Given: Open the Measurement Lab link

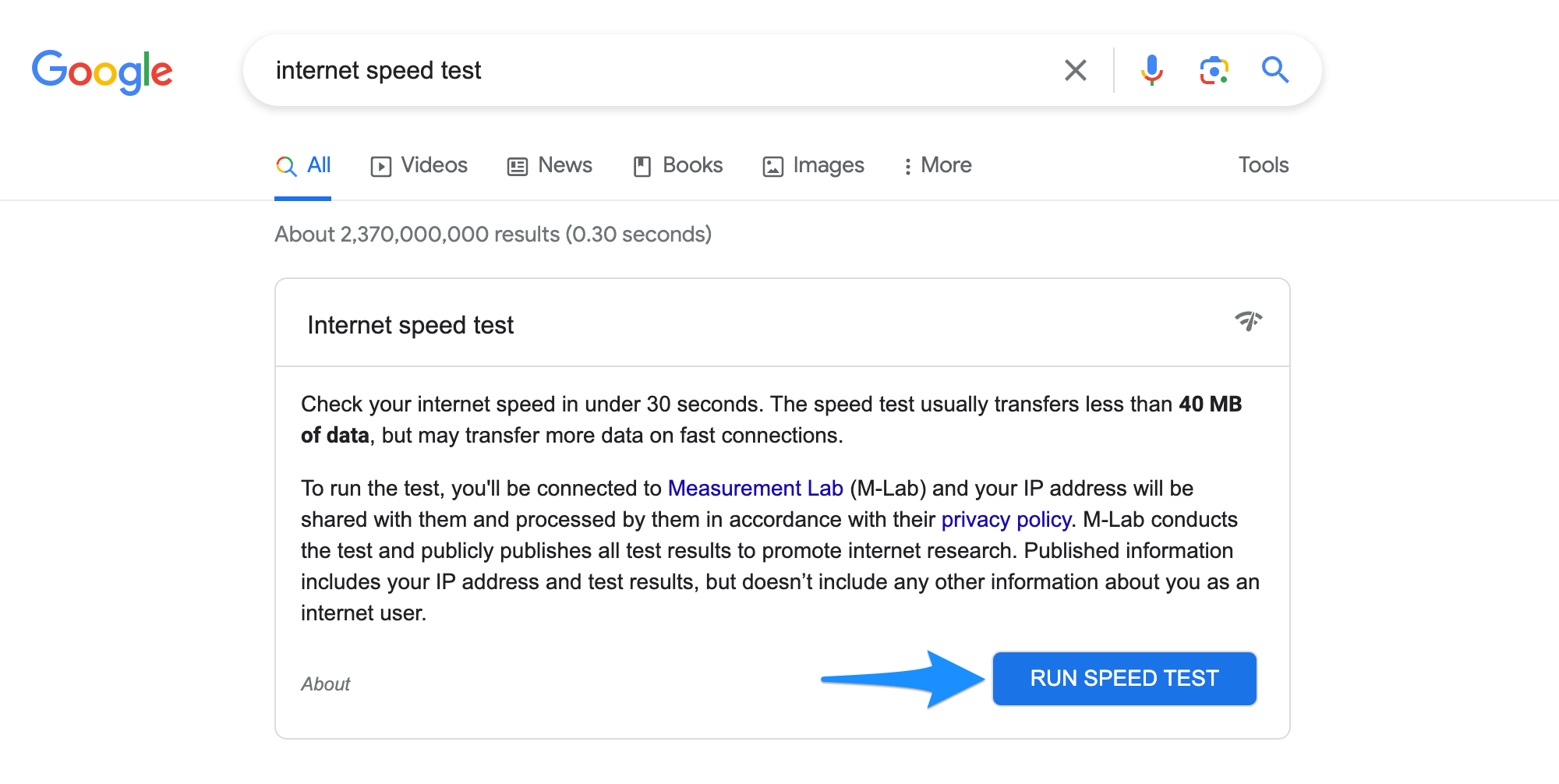Looking at the screenshot, I should click(x=755, y=489).
